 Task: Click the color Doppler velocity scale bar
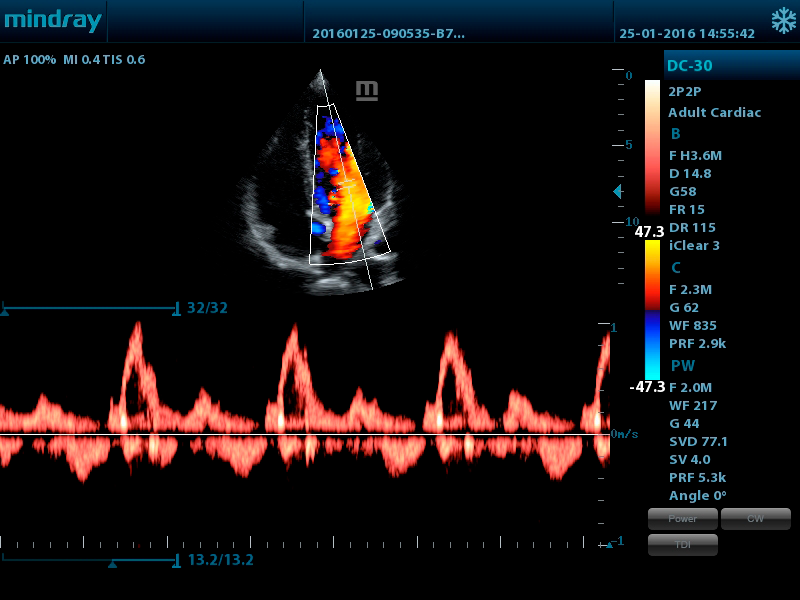652,310
